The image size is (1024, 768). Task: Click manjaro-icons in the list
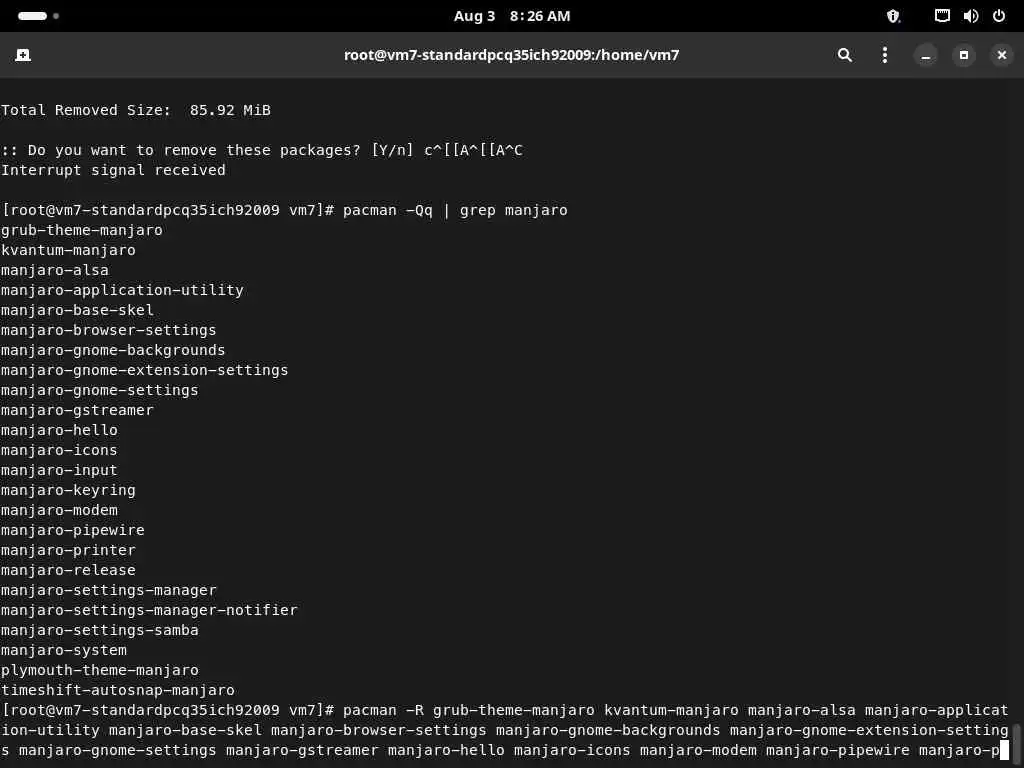coord(59,450)
